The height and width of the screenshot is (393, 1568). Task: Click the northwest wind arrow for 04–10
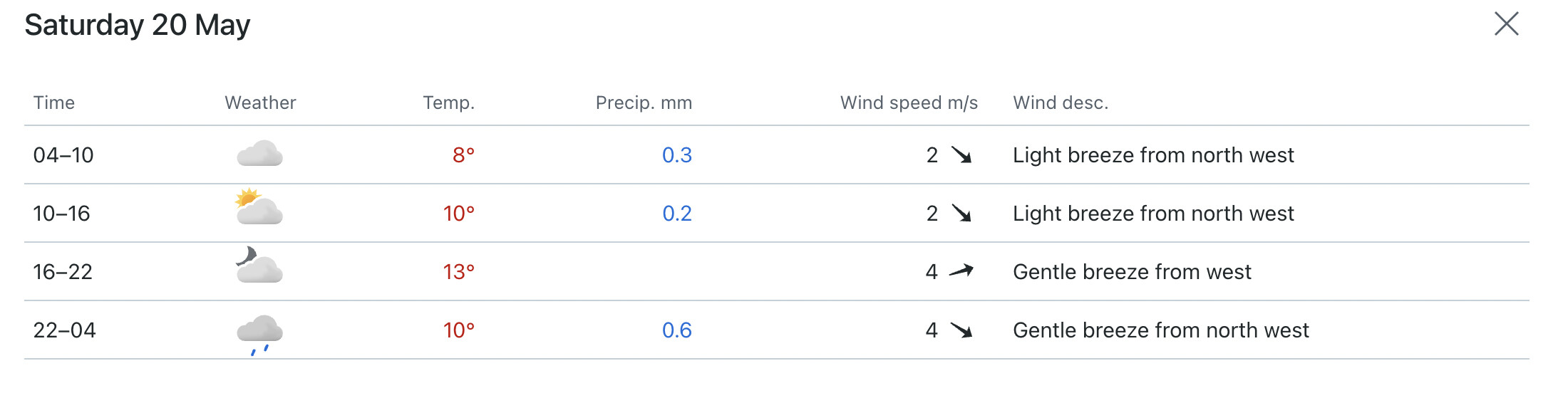[961, 155]
